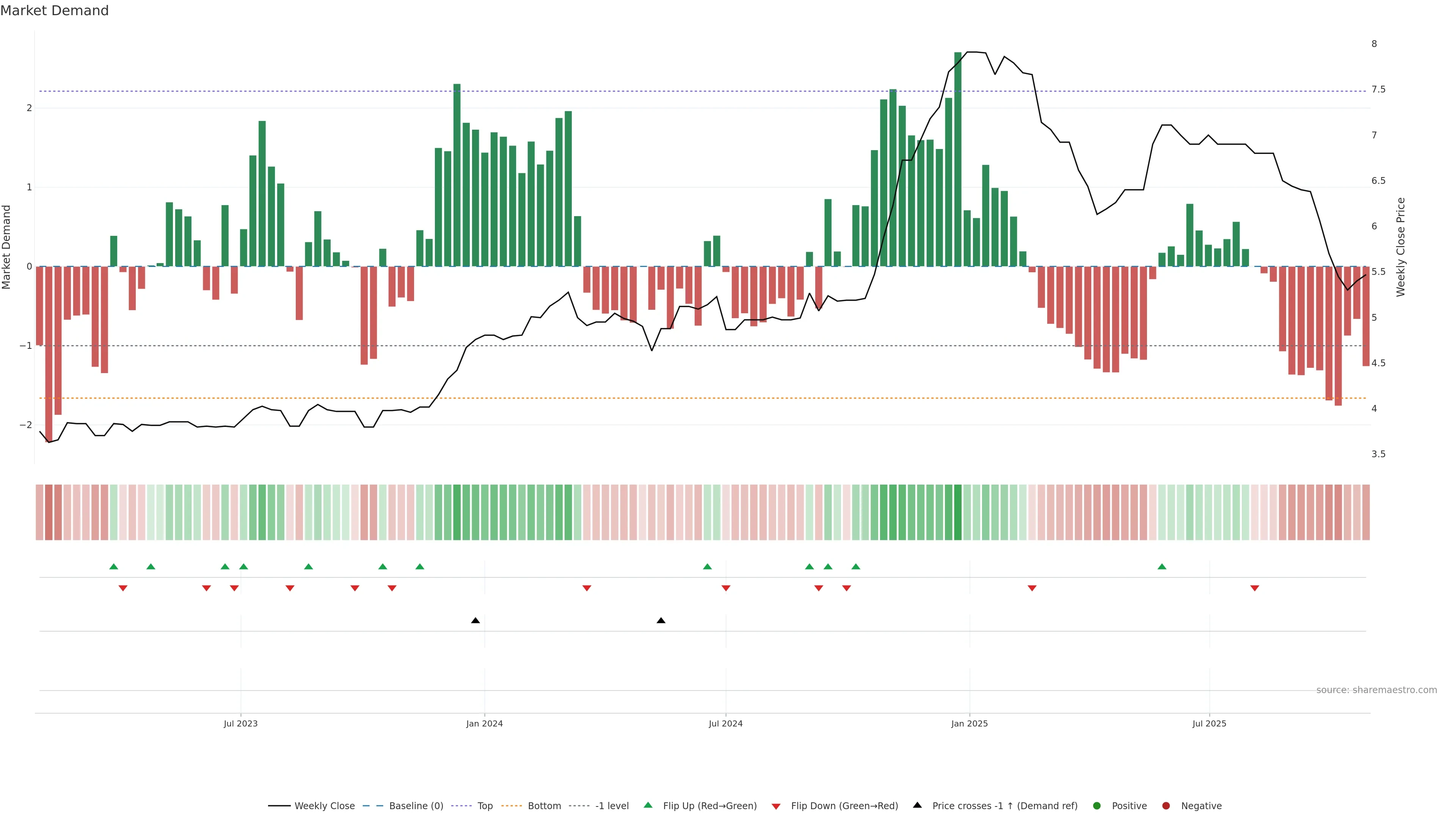The width and height of the screenshot is (1456, 819).
Task: Click the green Positive legend dot
Action: coord(1097,806)
